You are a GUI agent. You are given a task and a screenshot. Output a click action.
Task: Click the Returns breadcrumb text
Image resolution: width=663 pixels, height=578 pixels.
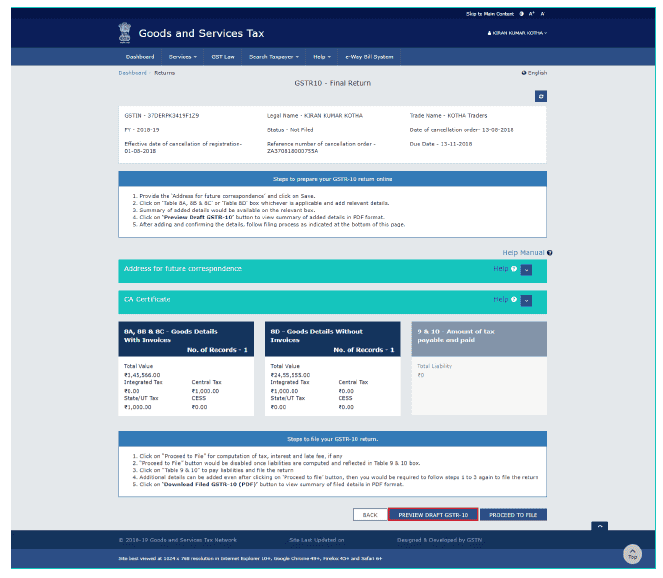pos(164,73)
